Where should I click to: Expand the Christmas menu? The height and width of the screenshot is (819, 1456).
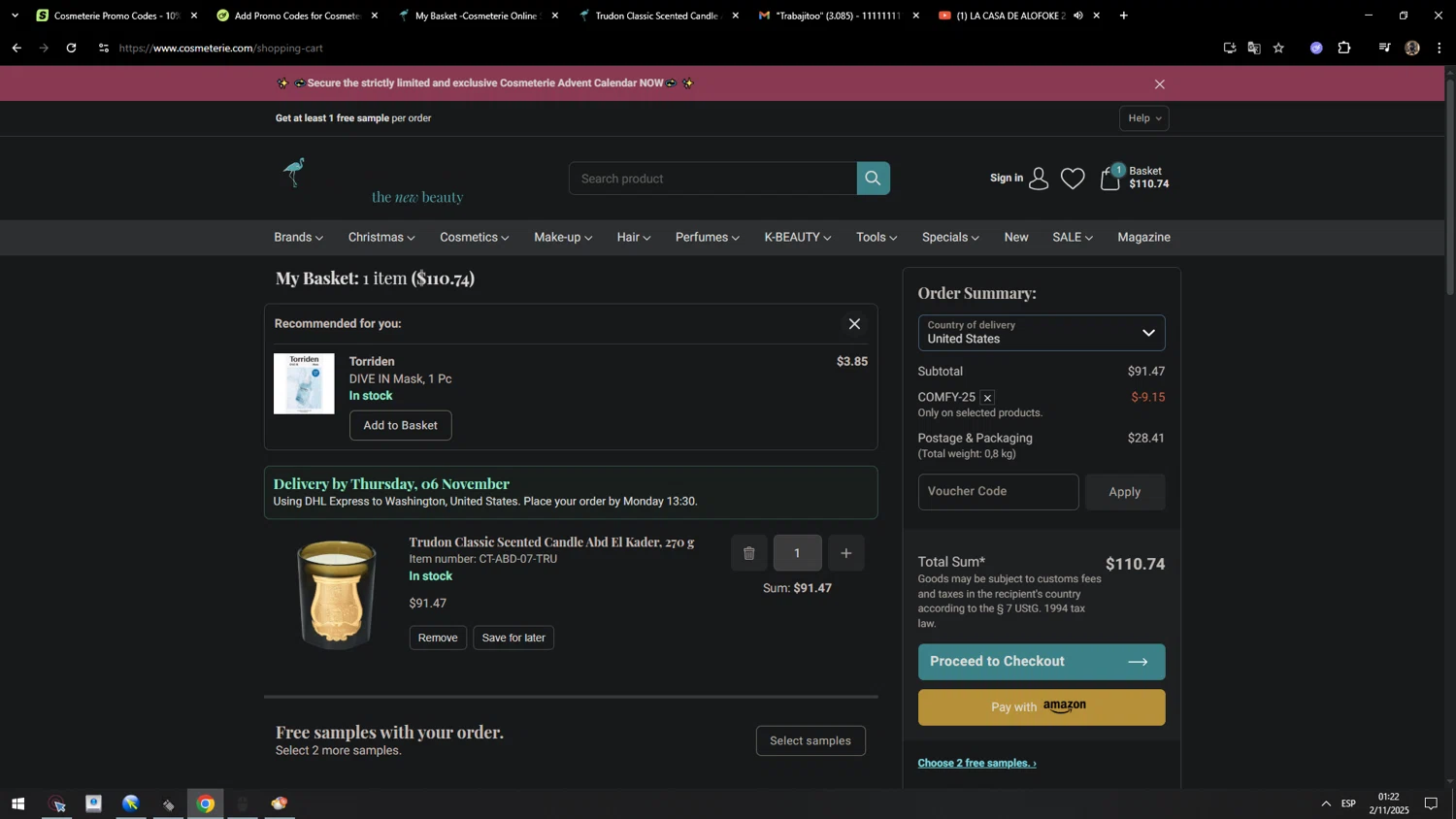click(x=381, y=238)
